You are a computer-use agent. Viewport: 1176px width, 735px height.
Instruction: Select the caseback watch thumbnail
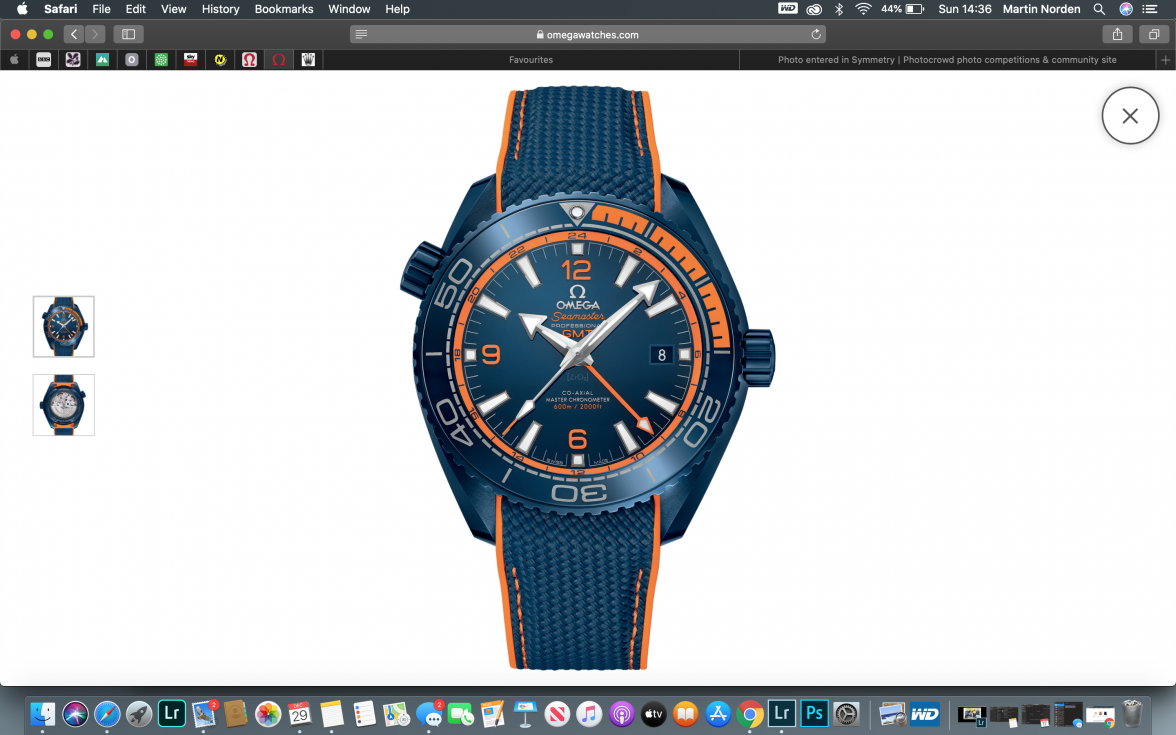(64, 405)
